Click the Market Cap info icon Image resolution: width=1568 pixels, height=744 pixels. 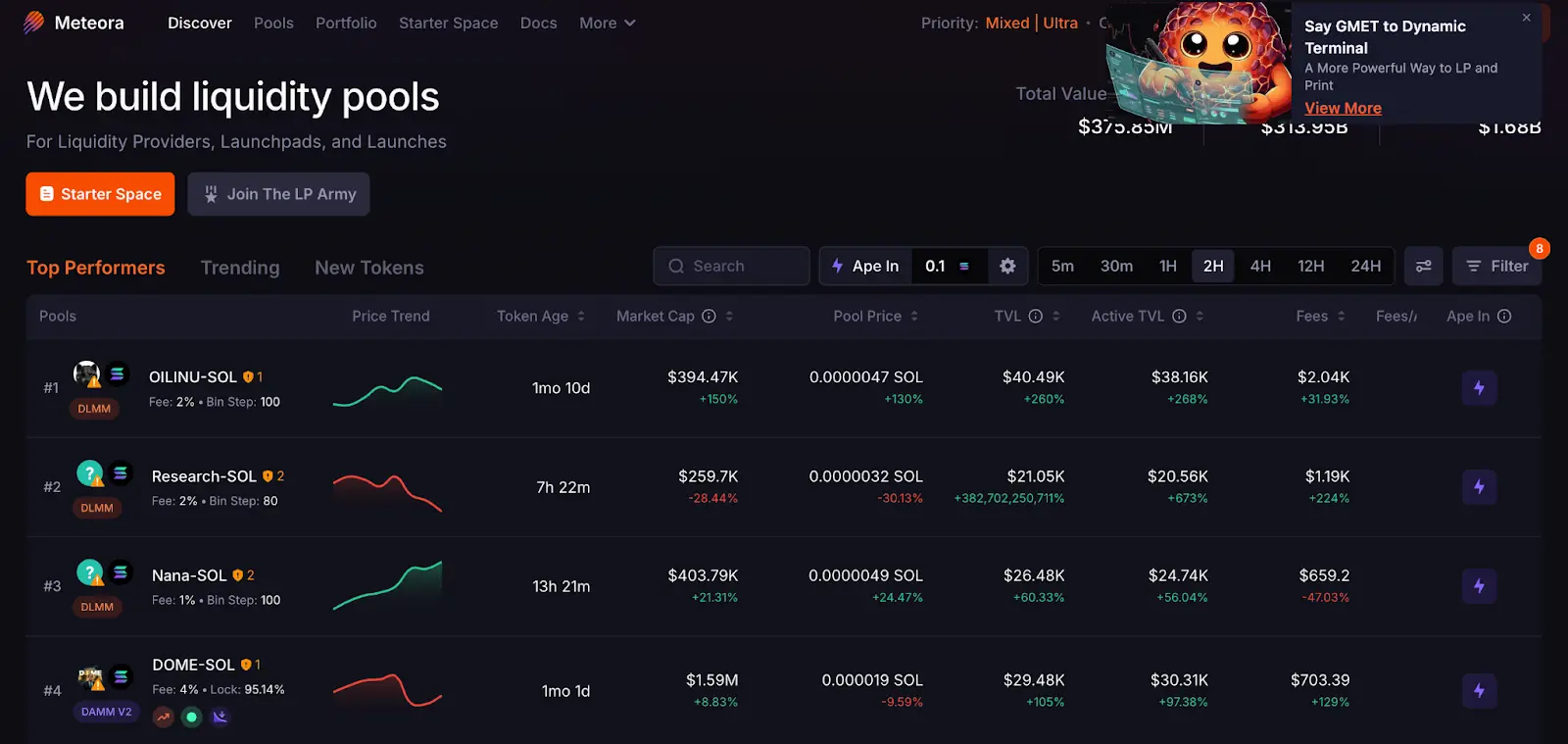pyautogui.click(x=709, y=316)
